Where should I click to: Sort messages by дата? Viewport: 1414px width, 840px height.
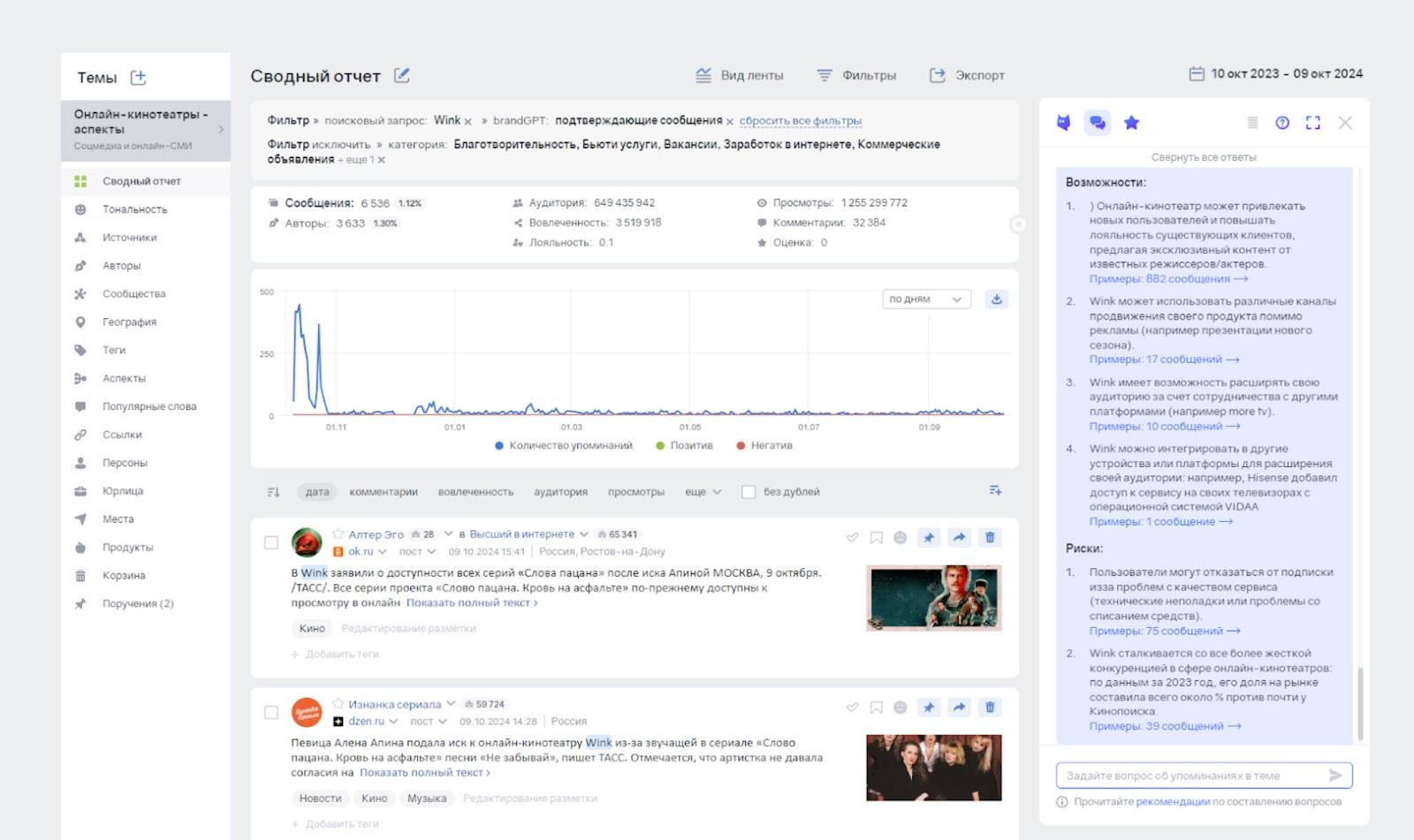tap(317, 492)
